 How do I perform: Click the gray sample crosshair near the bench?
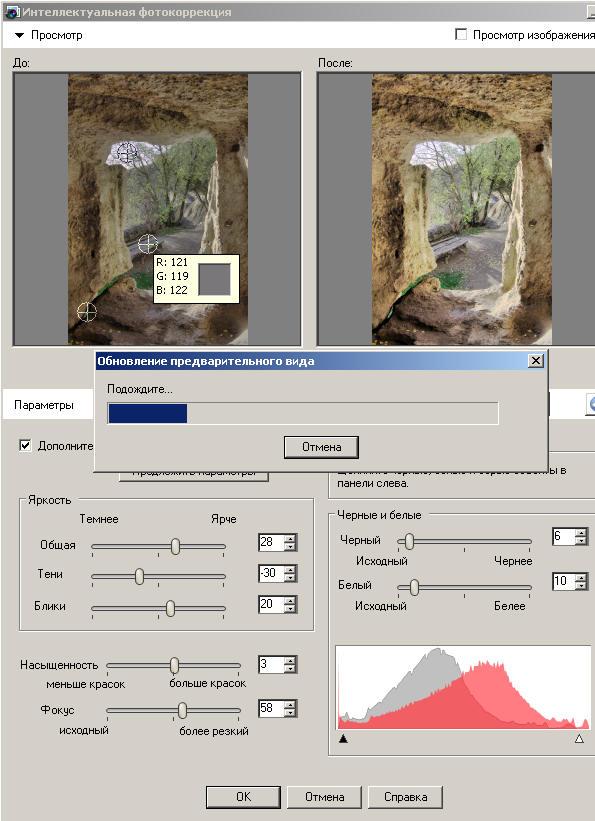point(148,243)
